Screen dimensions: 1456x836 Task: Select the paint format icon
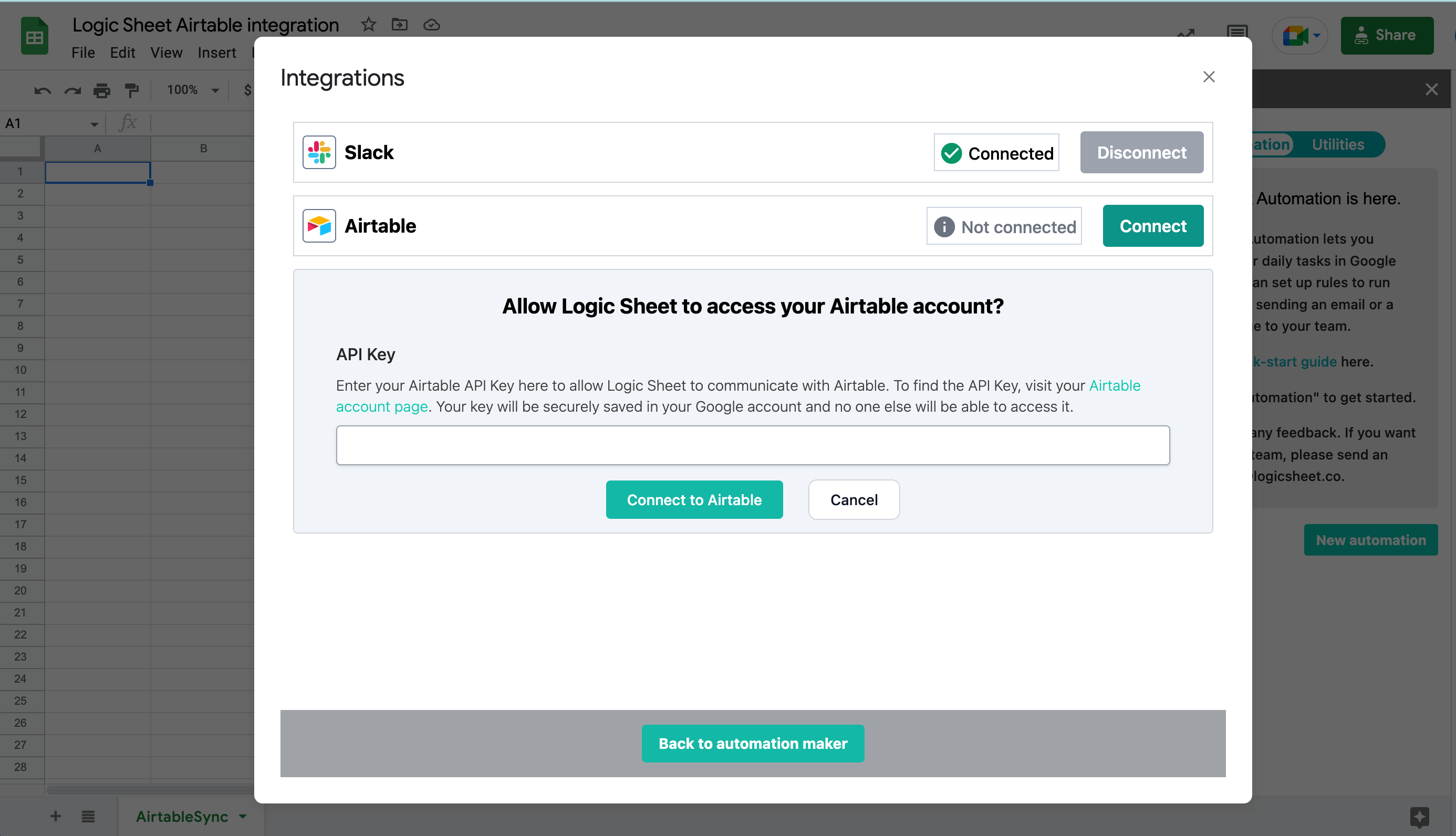131,90
